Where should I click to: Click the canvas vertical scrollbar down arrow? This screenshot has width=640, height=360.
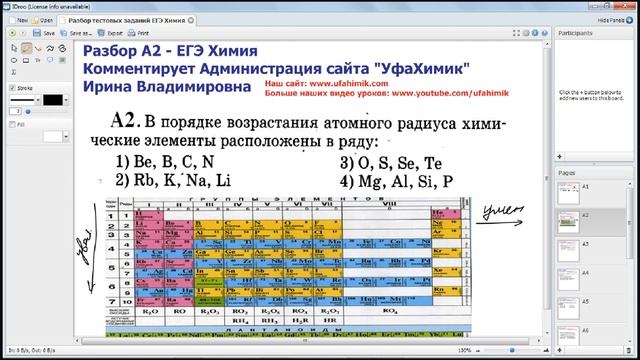tap(547, 332)
